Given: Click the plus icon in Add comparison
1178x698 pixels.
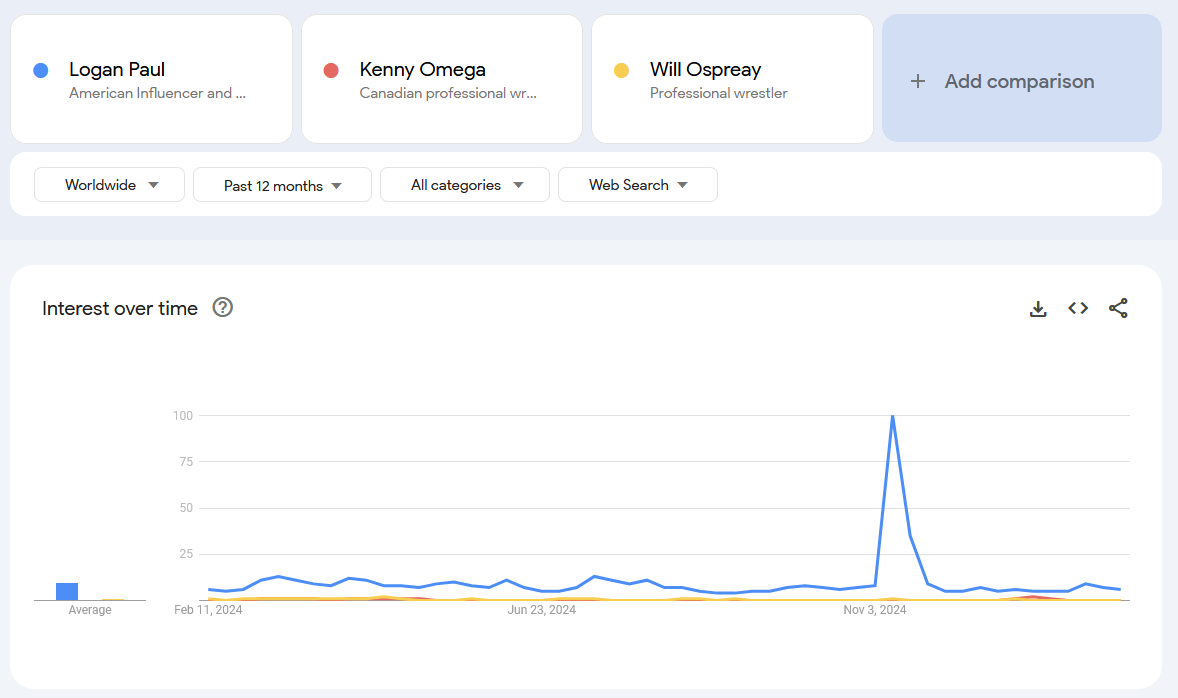Looking at the screenshot, I should (917, 81).
